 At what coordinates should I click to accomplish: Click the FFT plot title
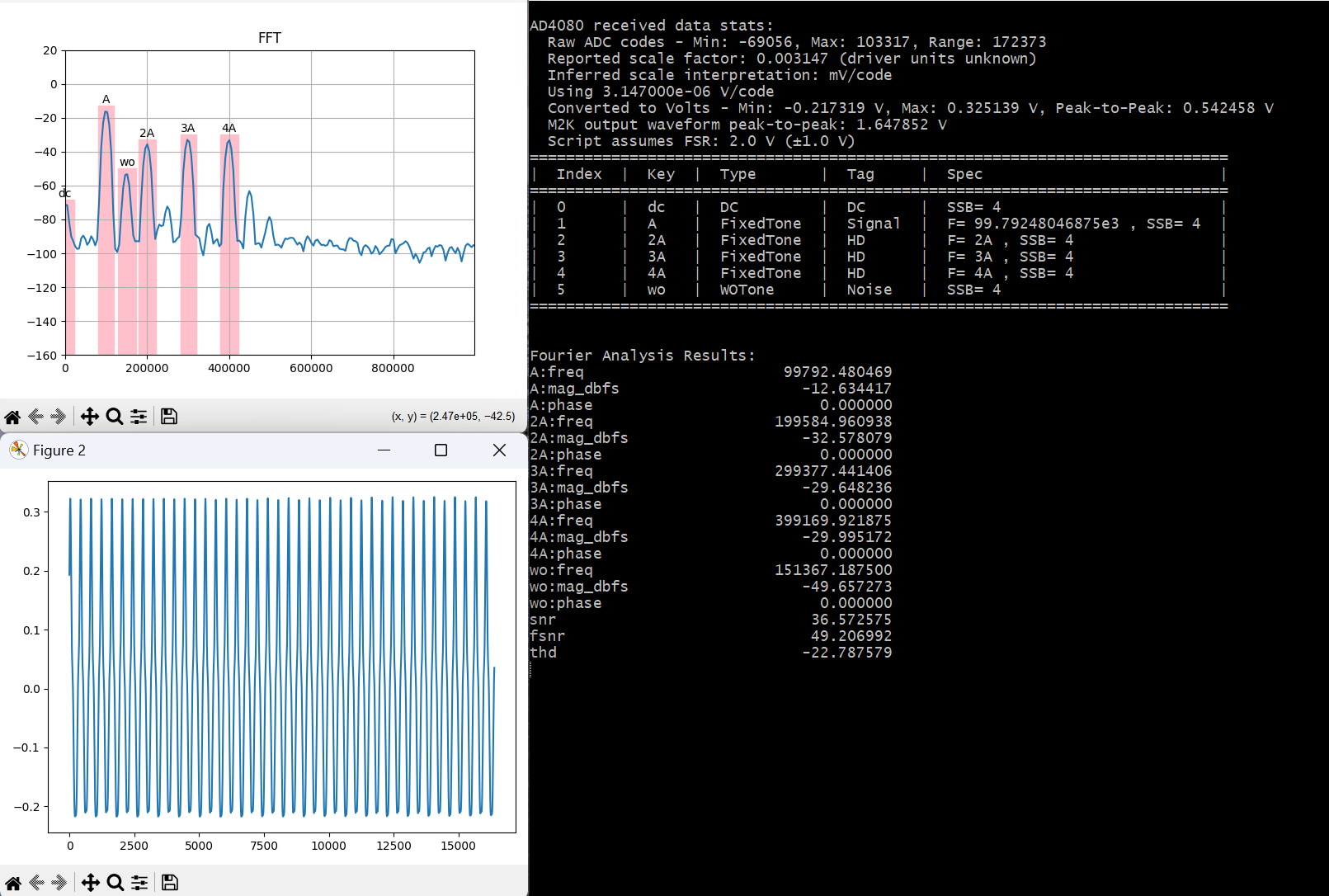coord(270,38)
